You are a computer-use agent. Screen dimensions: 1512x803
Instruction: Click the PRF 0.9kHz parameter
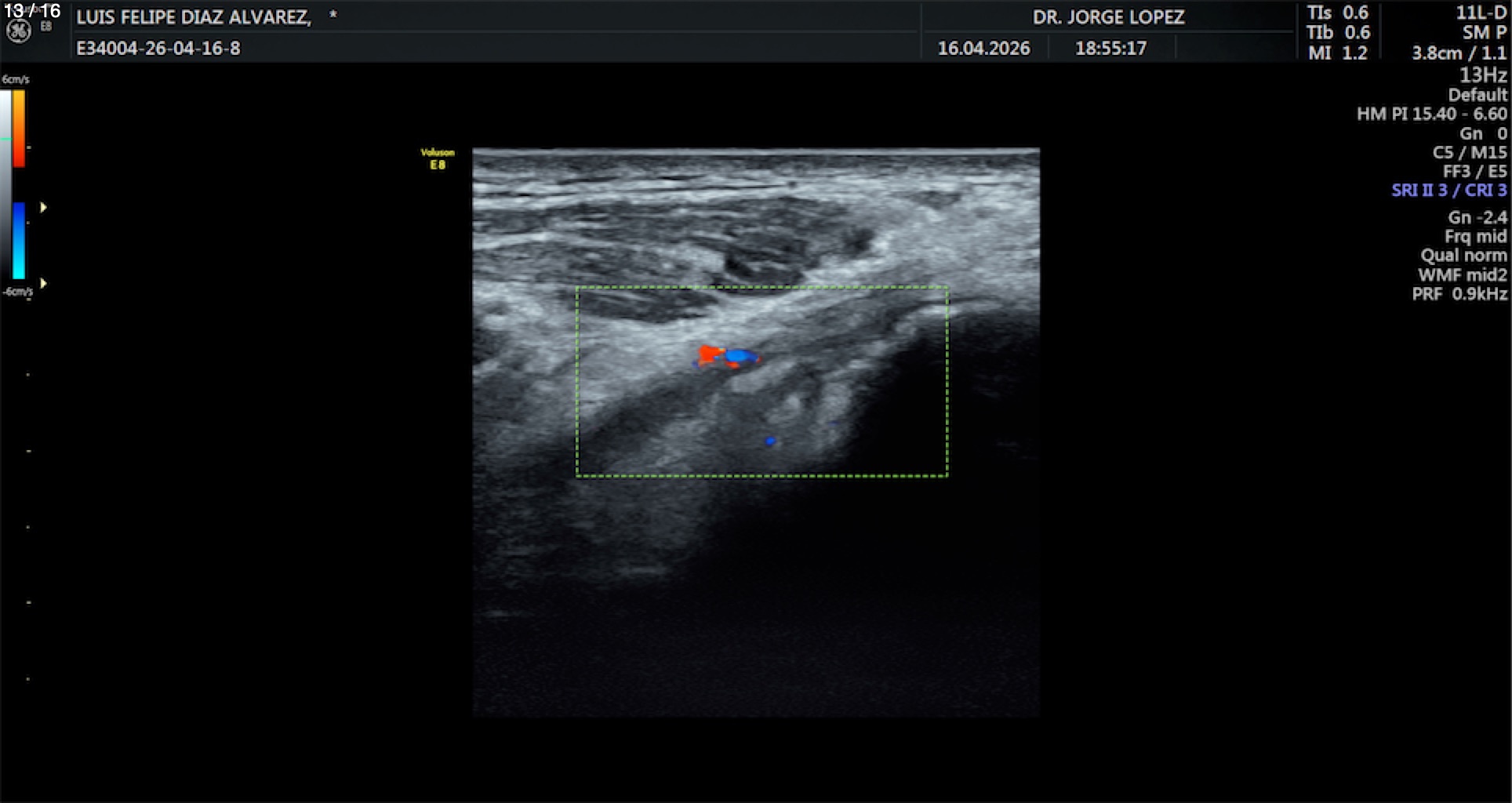[1459, 294]
